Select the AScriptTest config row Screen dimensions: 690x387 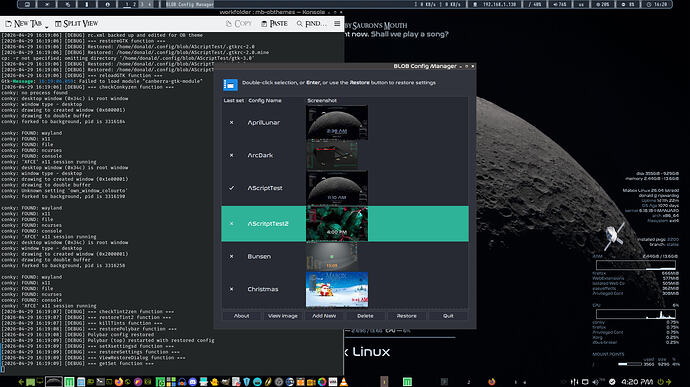[x=345, y=188]
